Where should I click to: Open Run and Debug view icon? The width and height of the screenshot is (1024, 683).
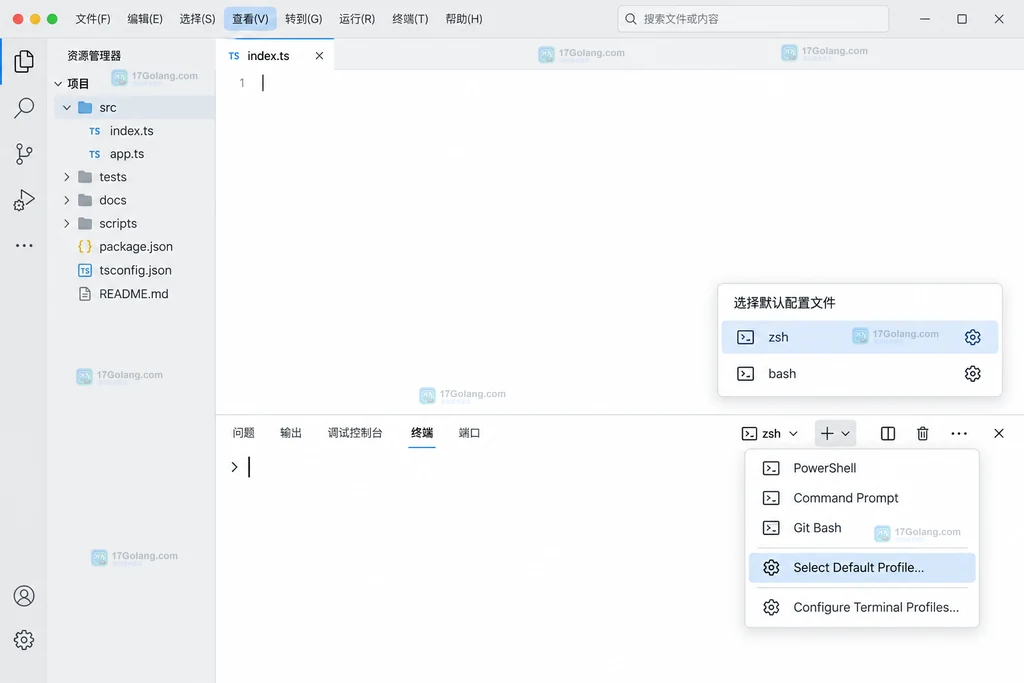[x=24, y=200]
